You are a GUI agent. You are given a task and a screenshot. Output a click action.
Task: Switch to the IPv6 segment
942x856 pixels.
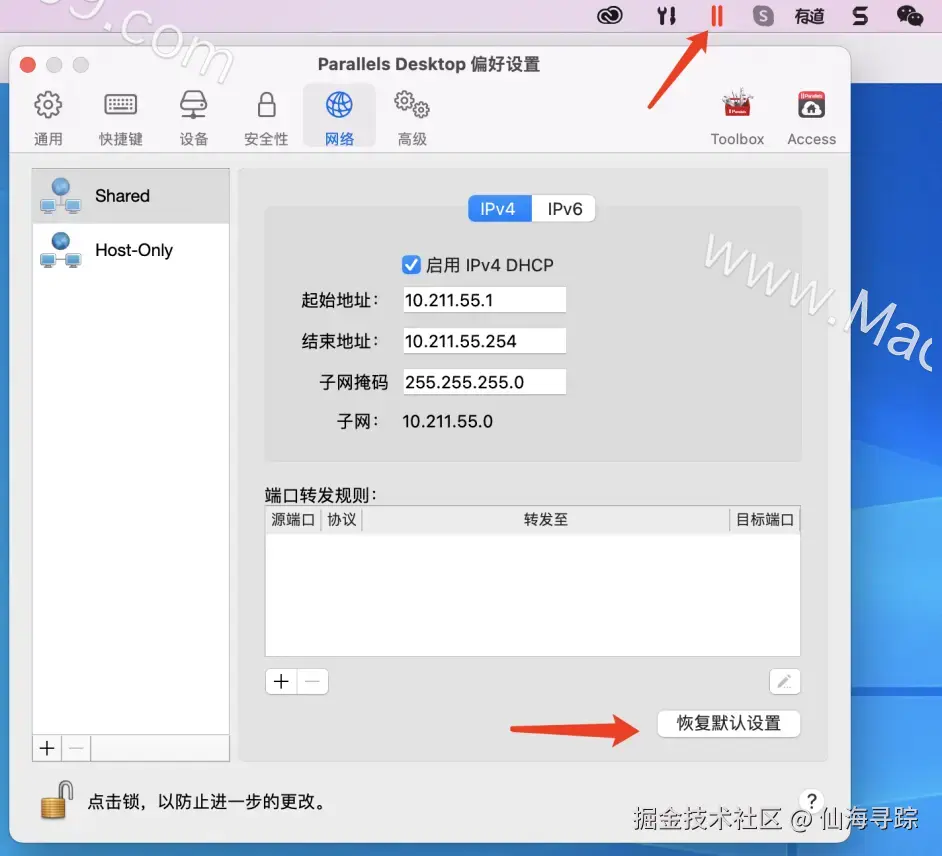click(564, 209)
